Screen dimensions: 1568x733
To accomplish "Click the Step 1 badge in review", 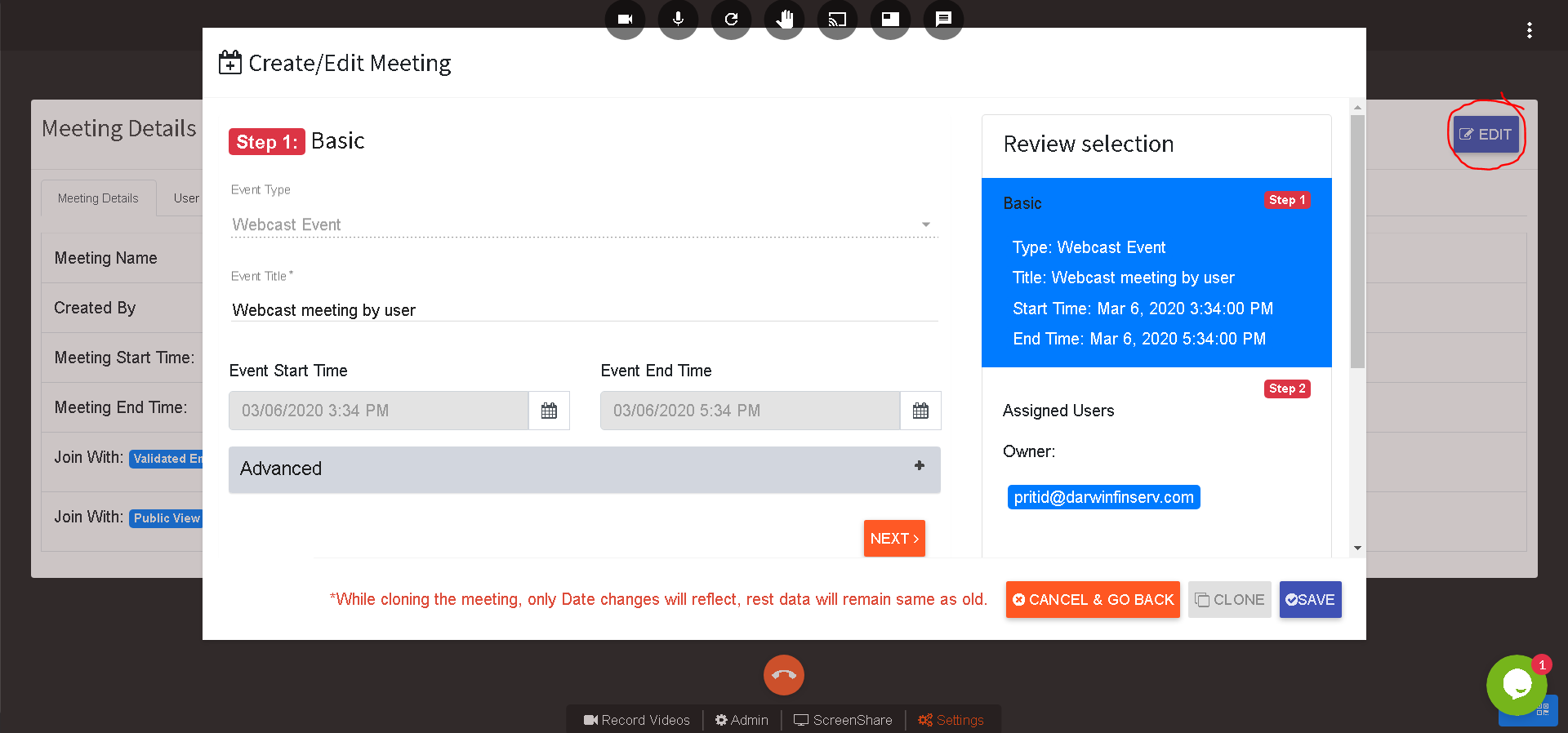I will pyautogui.click(x=1287, y=200).
